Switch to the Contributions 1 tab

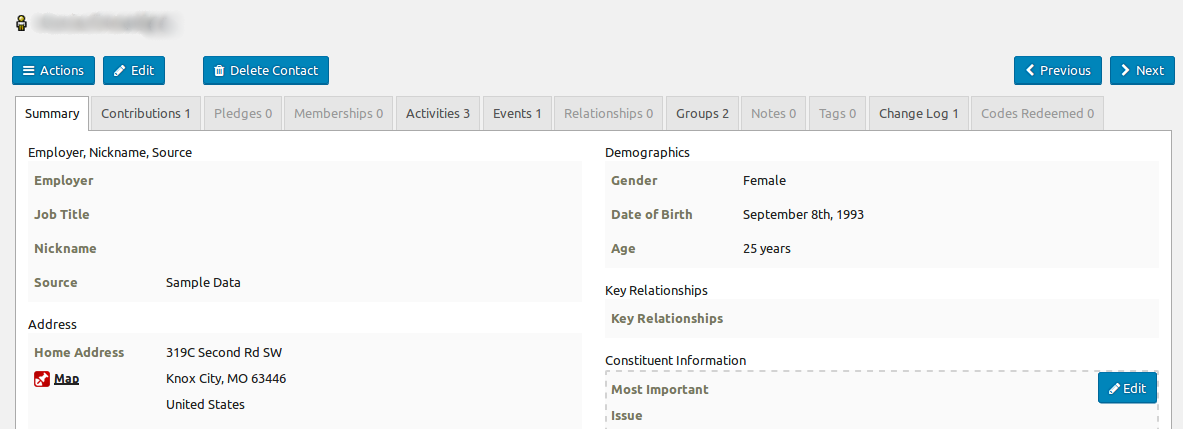click(146, 113)
